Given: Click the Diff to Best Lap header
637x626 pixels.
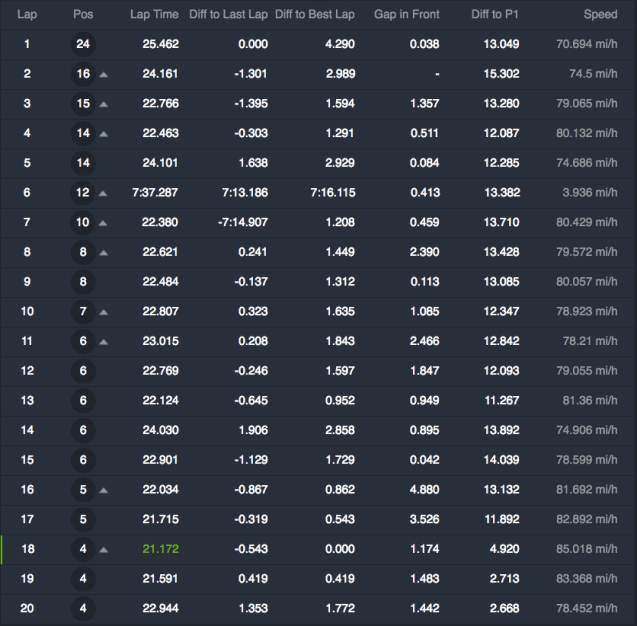Looking at the screenshot, I should tap(314, 15).
